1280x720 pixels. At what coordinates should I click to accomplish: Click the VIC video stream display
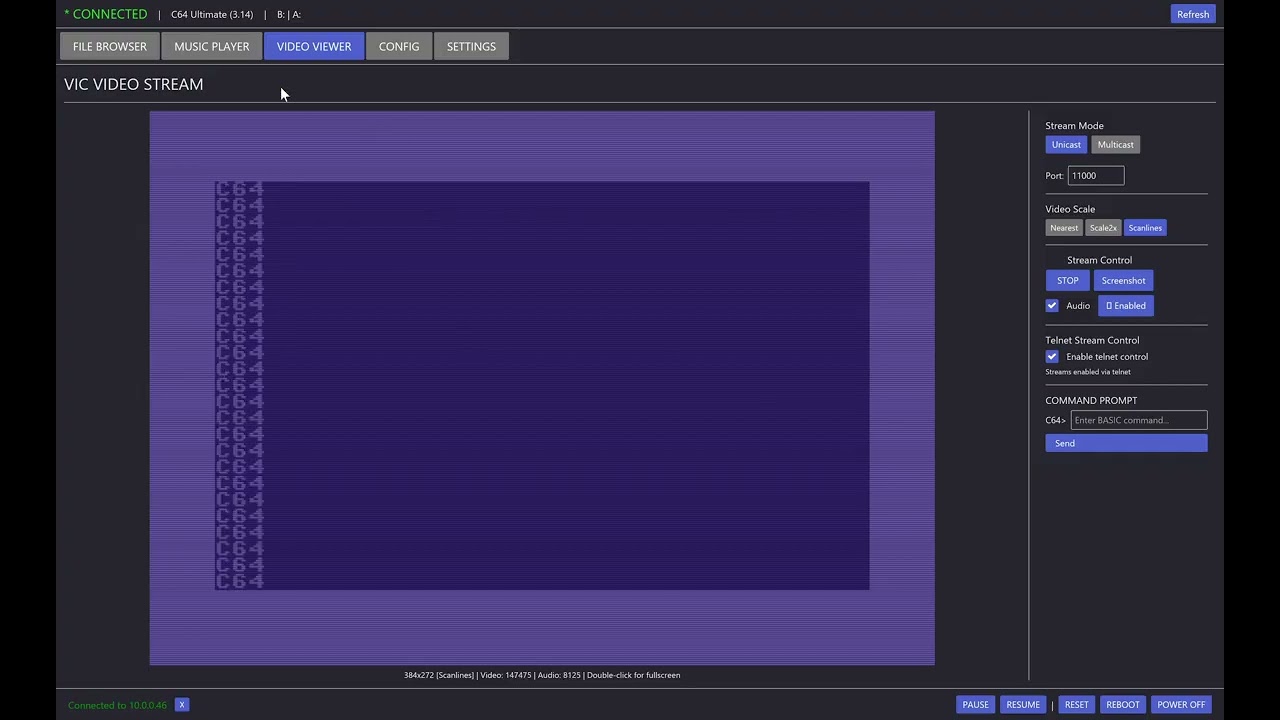542,388
